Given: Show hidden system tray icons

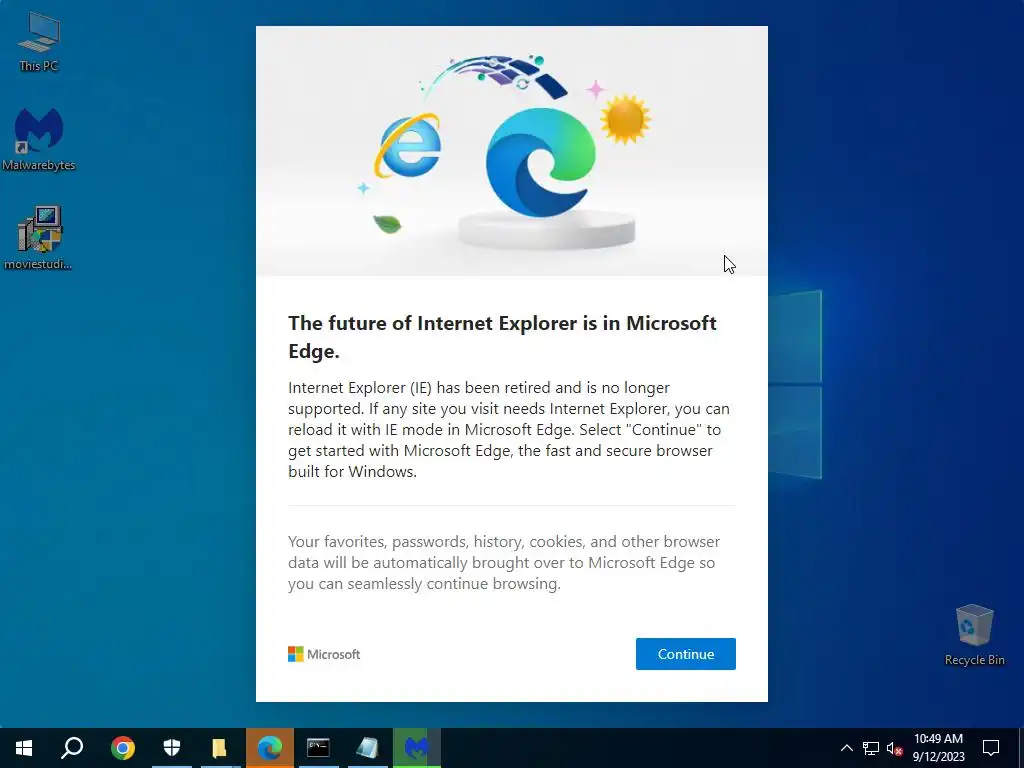Looking at the screenshot, I should tap(846, 748).
